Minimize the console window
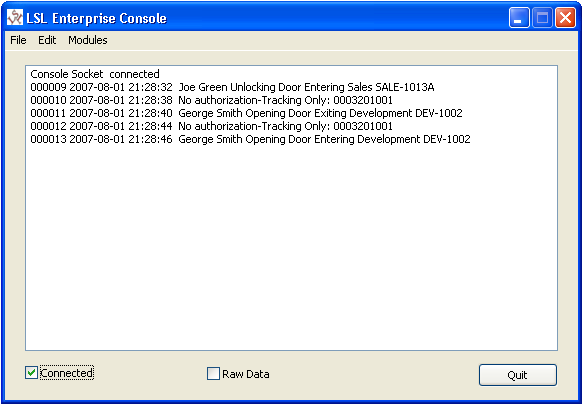Viewport: 584px width, 406px height. 519,18
